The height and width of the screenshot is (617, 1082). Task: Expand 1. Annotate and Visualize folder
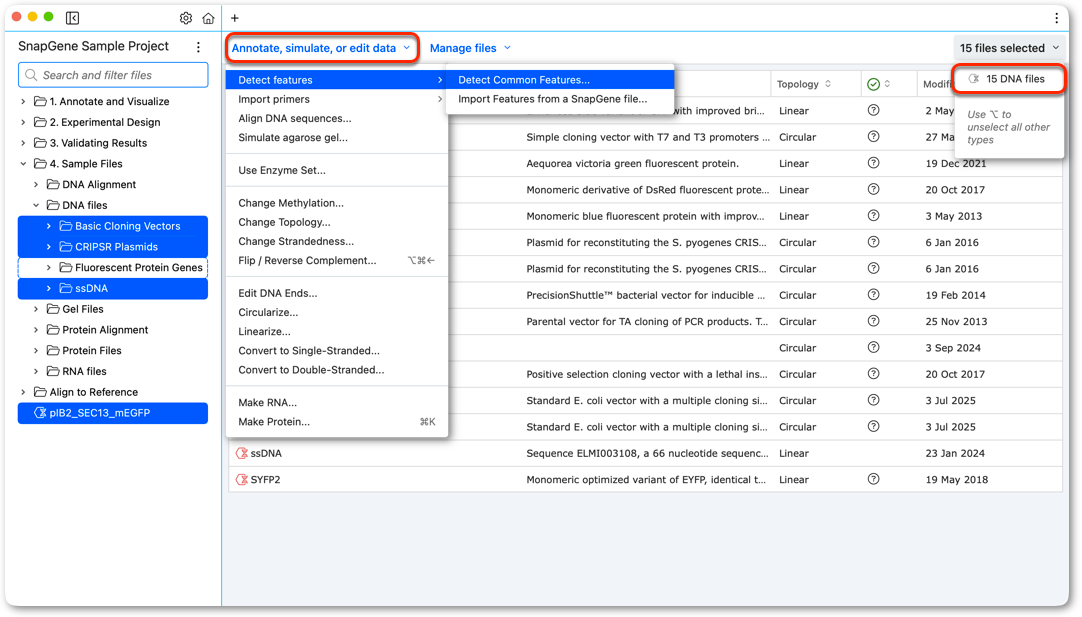(23, 101)
